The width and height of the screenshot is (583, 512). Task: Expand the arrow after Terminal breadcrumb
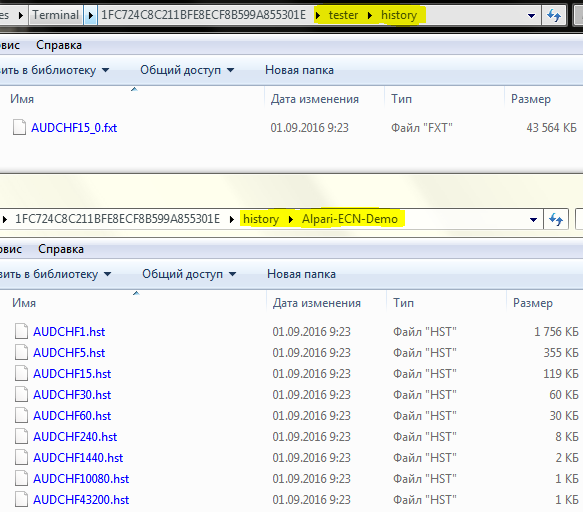(90, 15)
